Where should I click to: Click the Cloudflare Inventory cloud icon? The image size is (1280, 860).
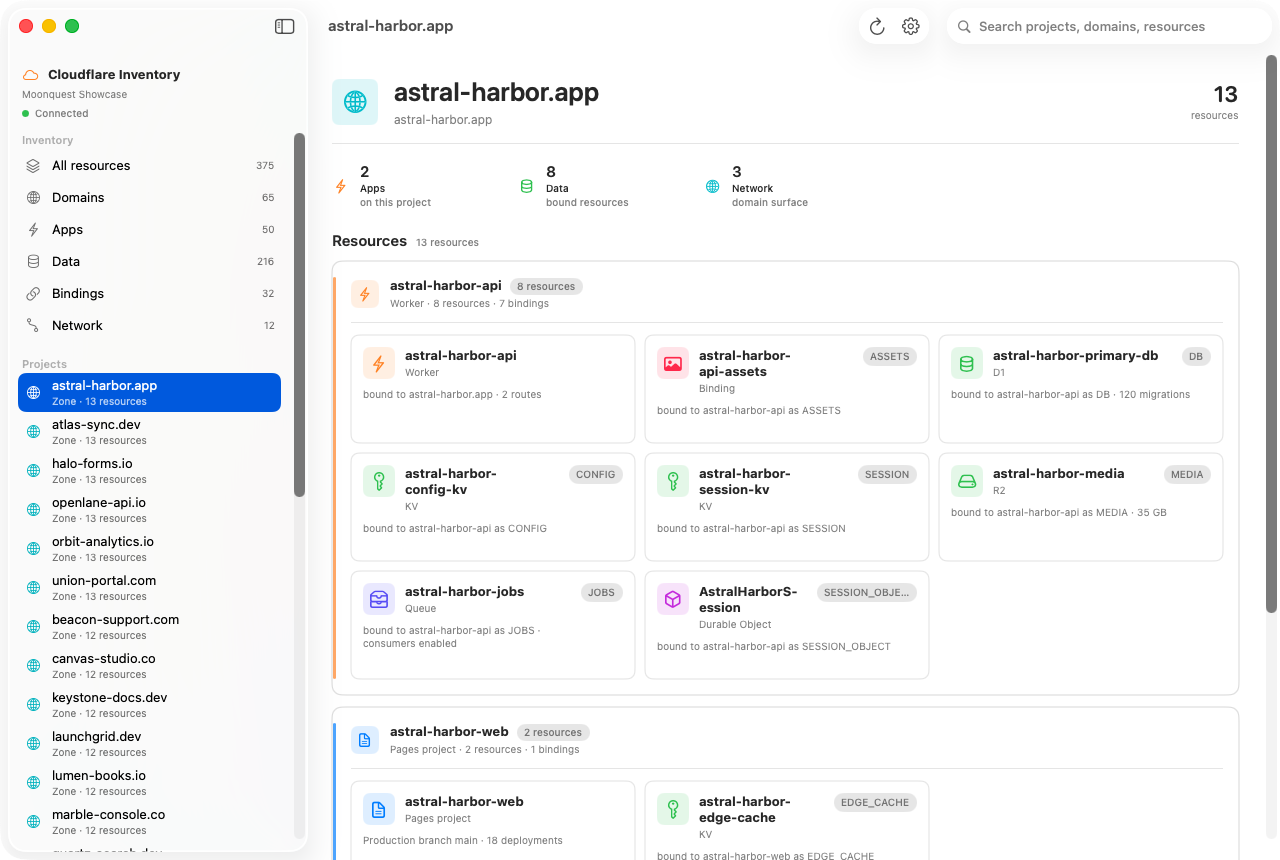31,75
